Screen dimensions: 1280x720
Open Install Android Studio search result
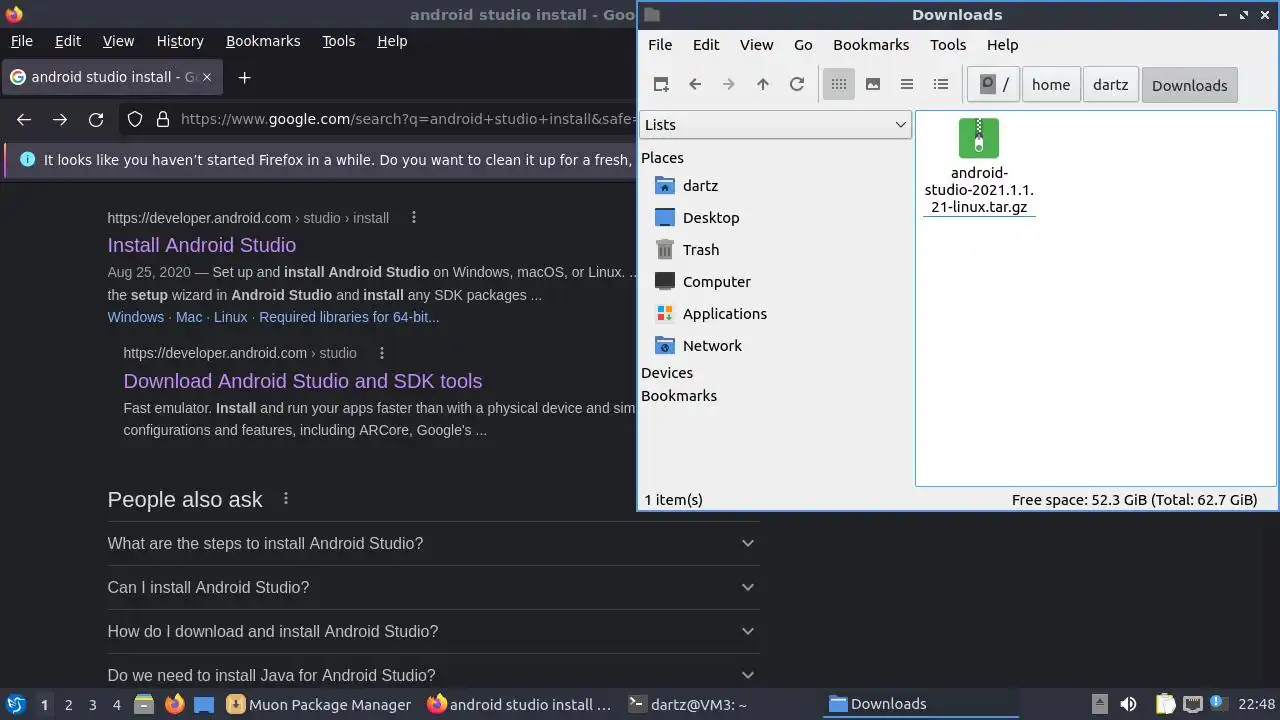[x=202, y=245]
